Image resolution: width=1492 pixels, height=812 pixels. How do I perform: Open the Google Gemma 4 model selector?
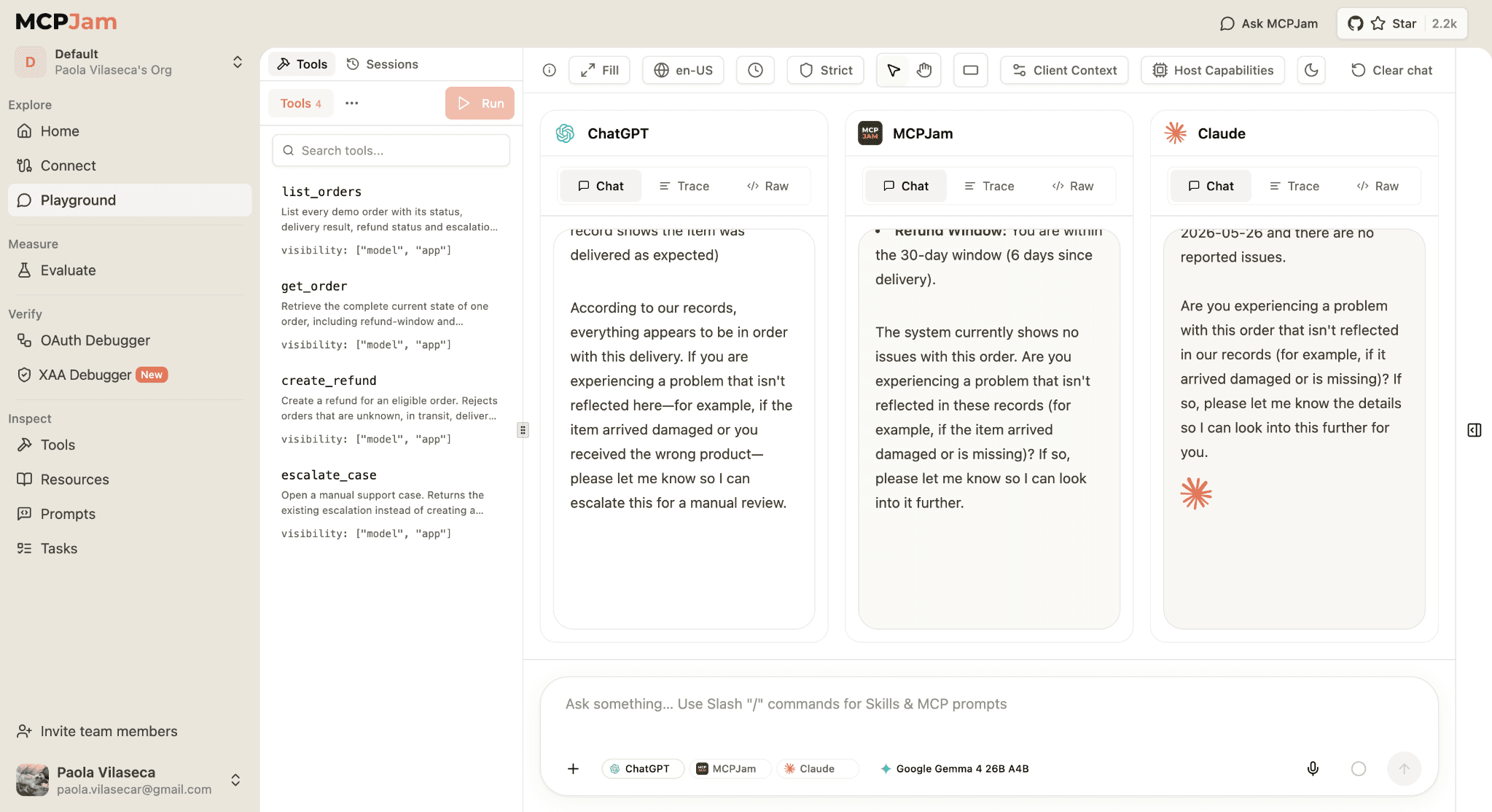[x=955, y=768]
